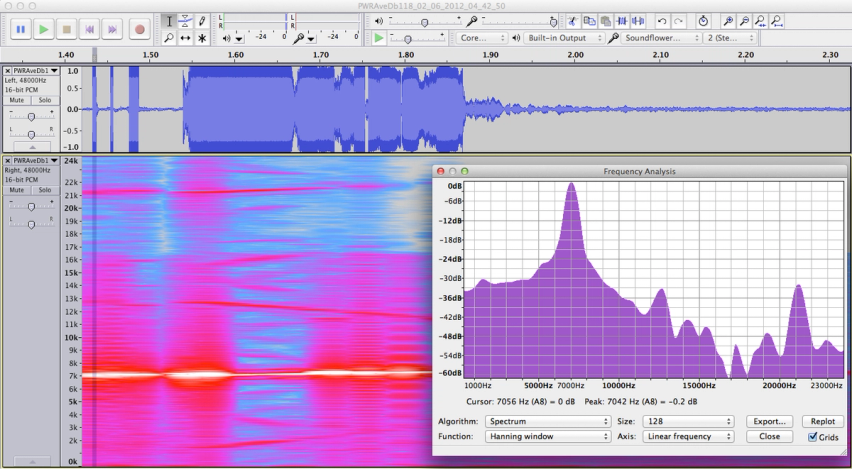852x469 pixels.
Task: Open the Soundflower input device dropdown
Action: (x=661, y=38)
